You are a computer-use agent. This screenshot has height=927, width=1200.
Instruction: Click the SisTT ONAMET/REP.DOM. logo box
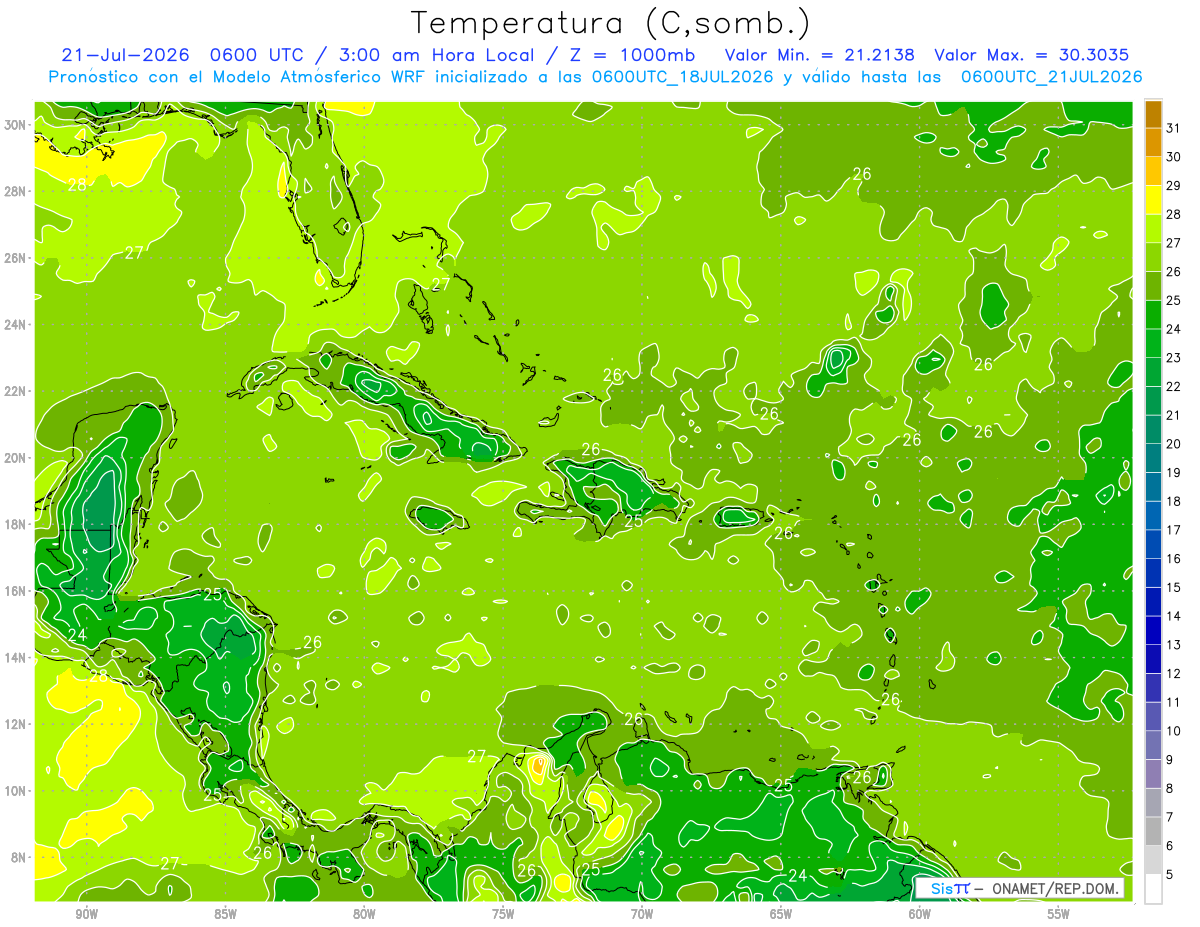coord(1020,888)
